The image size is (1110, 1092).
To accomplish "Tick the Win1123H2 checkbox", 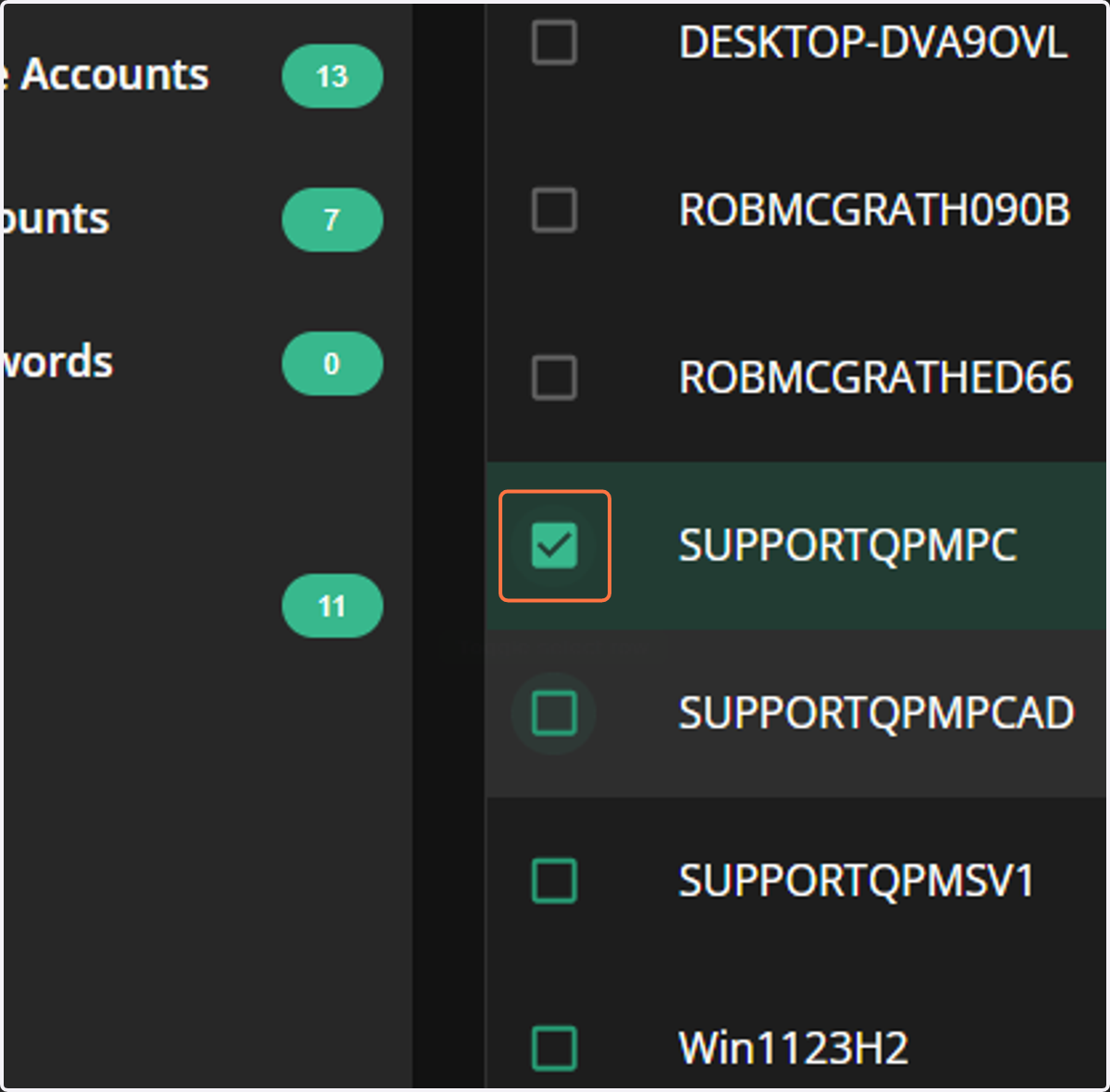I will click(x=554, y=1048).
